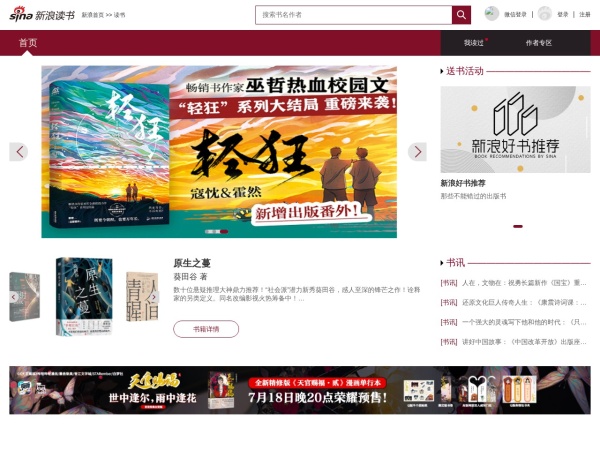600x450 pixels.
Task: Click the 原生之罪 book cover
Action: pos(84,296)
